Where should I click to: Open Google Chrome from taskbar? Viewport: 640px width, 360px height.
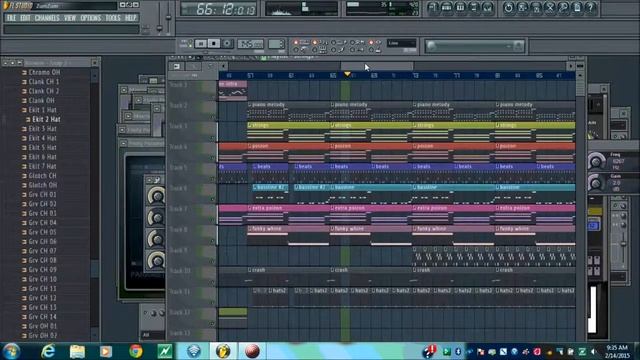(x=136, y=351)
